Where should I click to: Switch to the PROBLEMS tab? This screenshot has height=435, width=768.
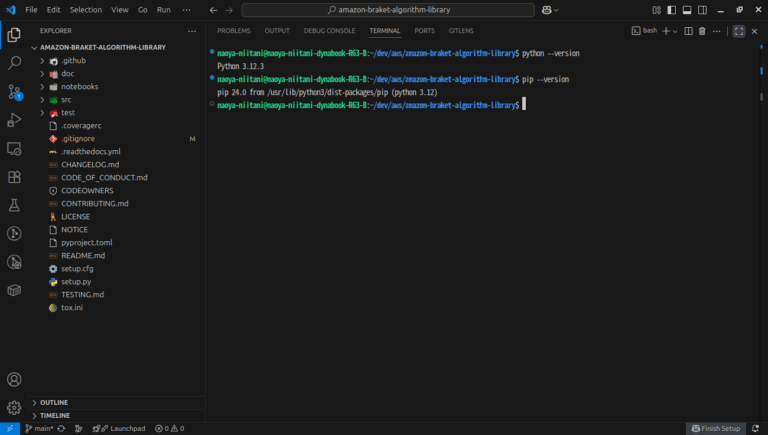coord(234,31)
